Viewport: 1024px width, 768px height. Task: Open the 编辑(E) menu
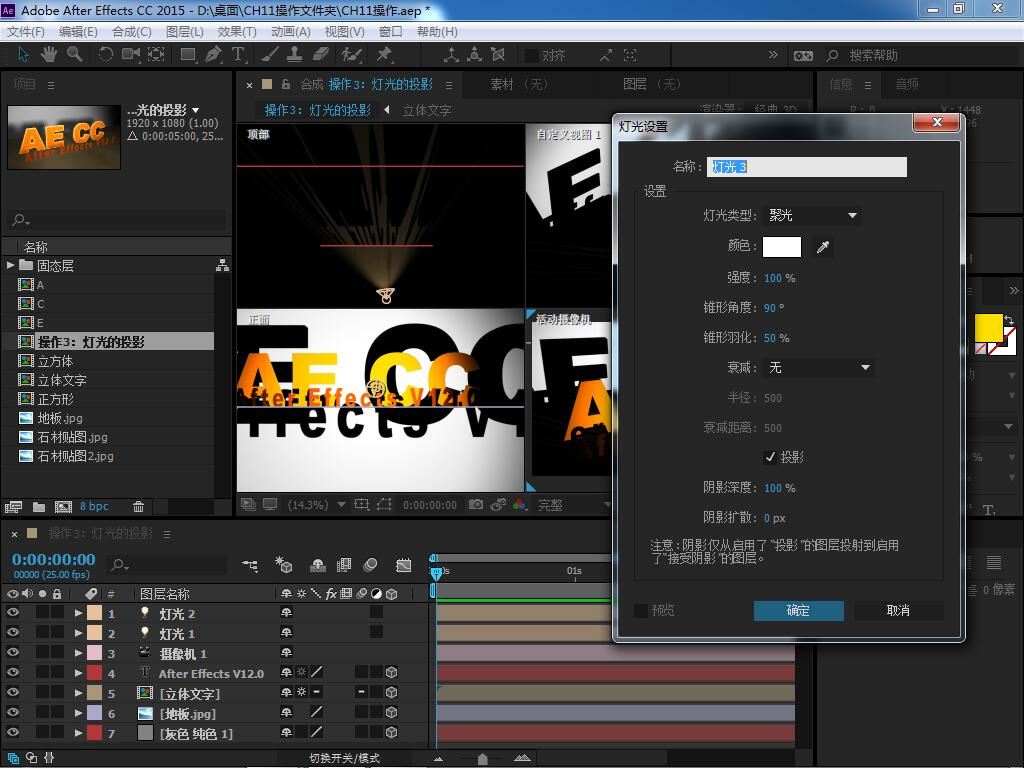tap(78, 31)
